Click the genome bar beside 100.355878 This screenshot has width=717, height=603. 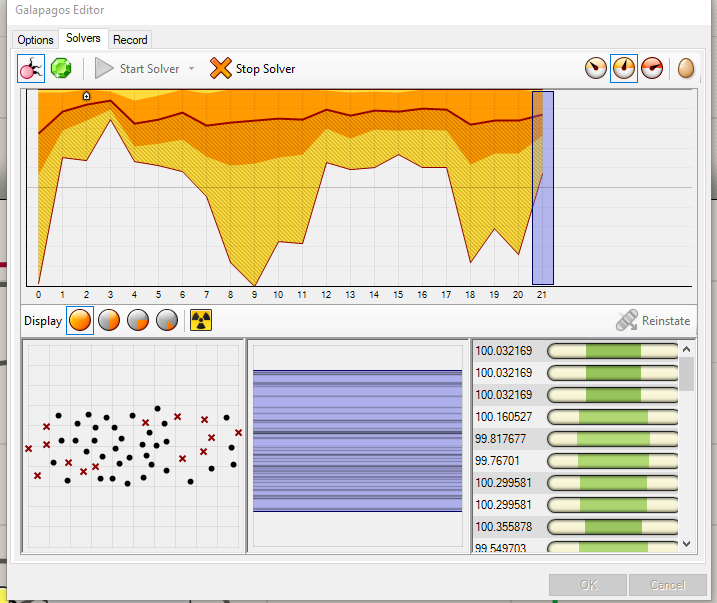click(613, 527)
